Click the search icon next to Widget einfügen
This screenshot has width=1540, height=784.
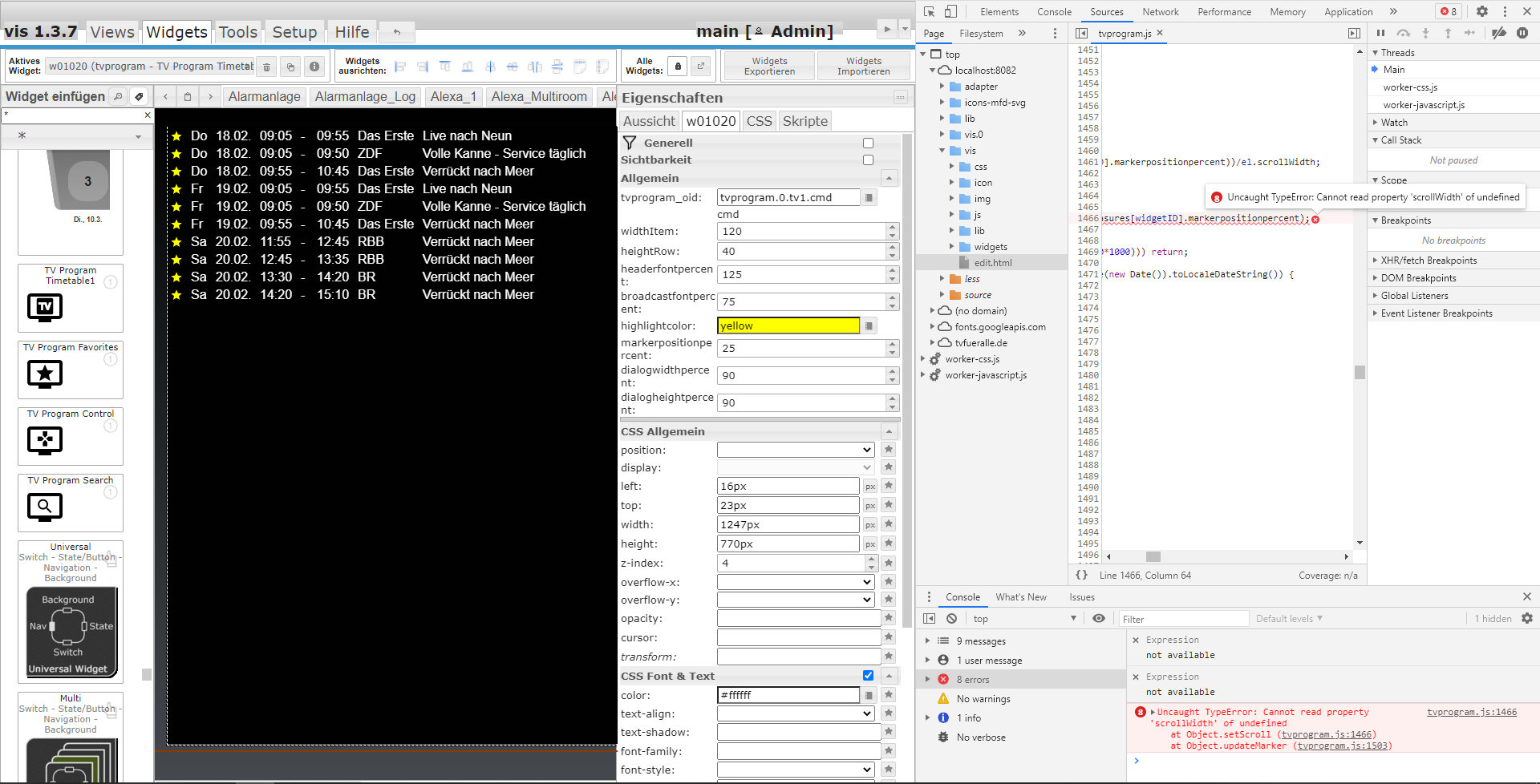coord(118,96)
